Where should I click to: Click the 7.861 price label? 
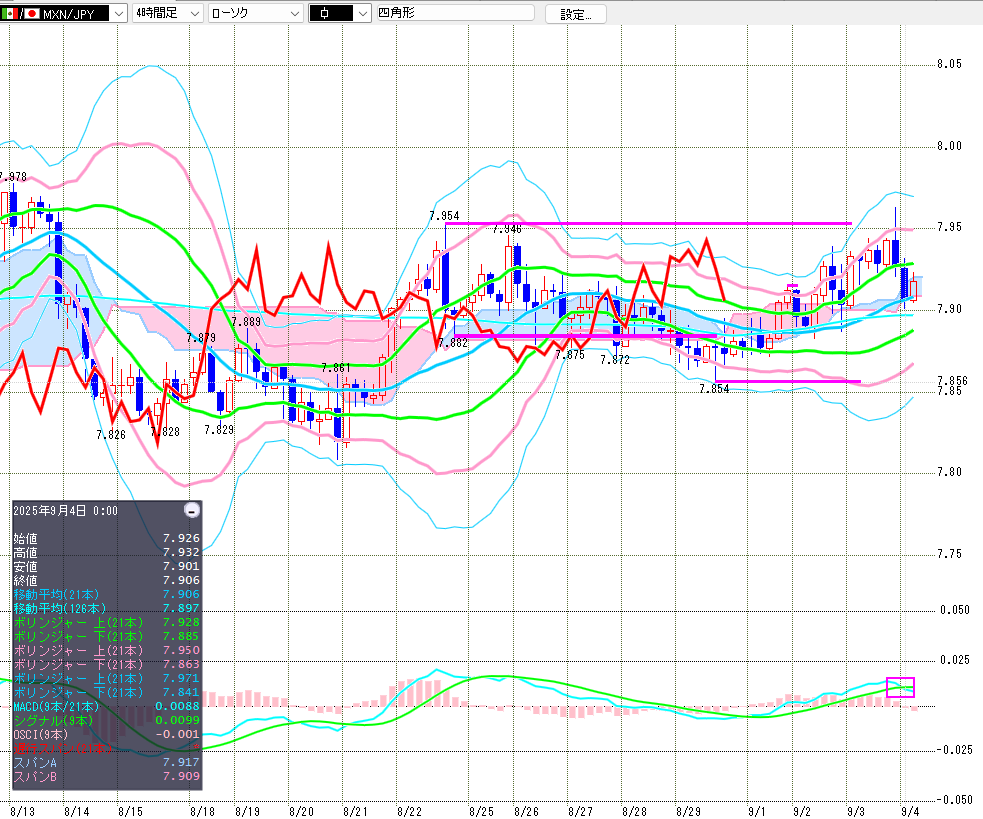(x=335, y=367)
